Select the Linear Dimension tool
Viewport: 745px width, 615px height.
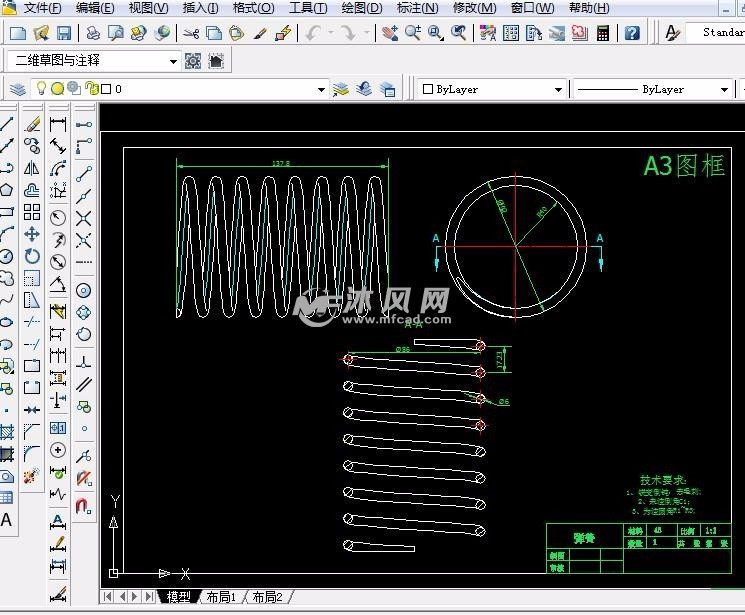click(58, 125)
